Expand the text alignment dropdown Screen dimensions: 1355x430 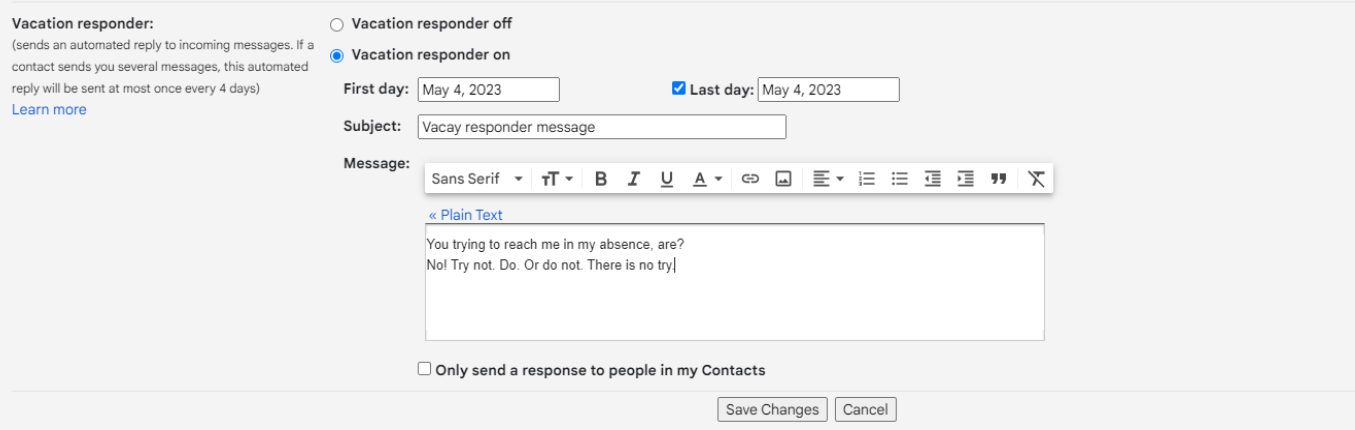click(x=828, y=179)
